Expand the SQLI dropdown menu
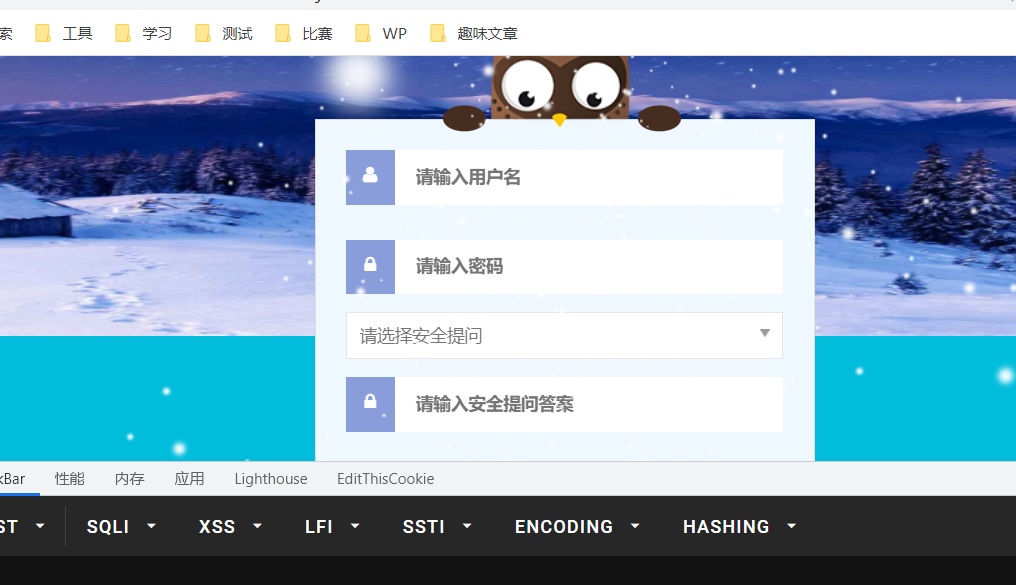Viewport: 1016px width, 585px height. 121,526
